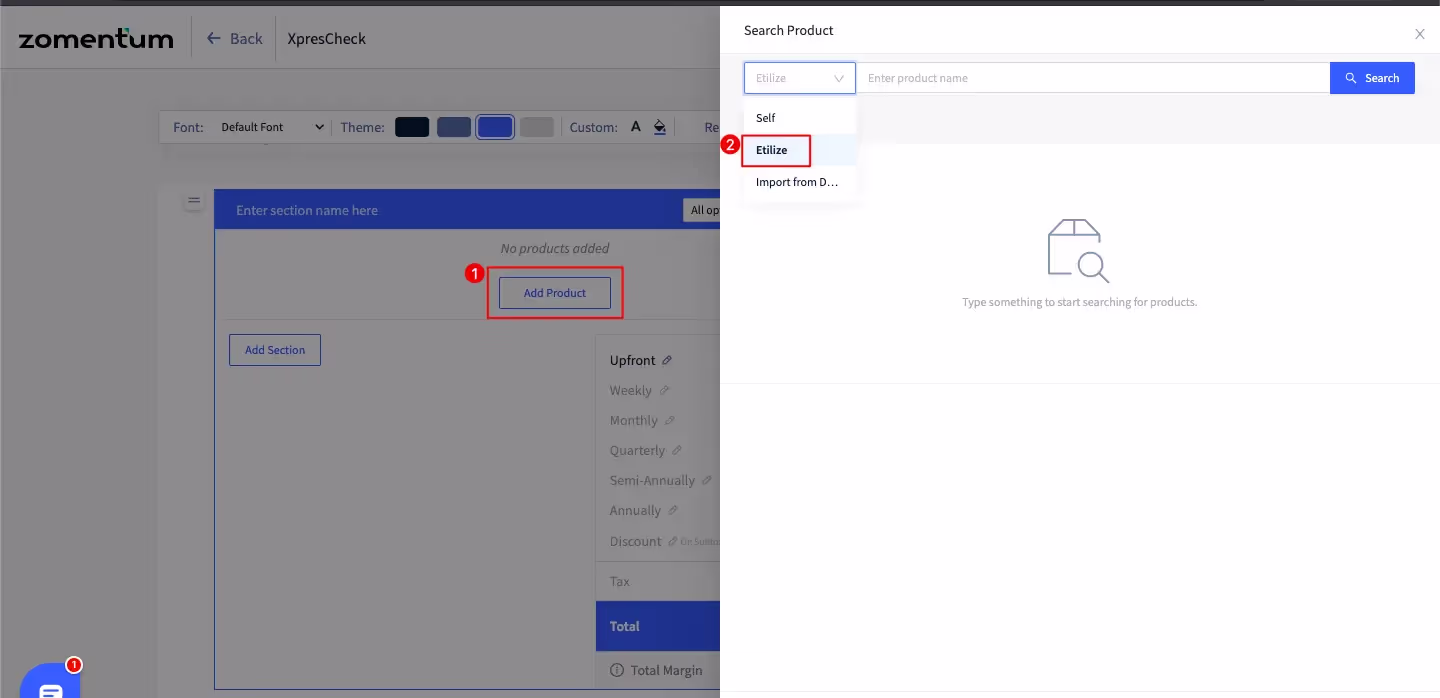Pick the slate blue theme swatch

pos(454,127)
